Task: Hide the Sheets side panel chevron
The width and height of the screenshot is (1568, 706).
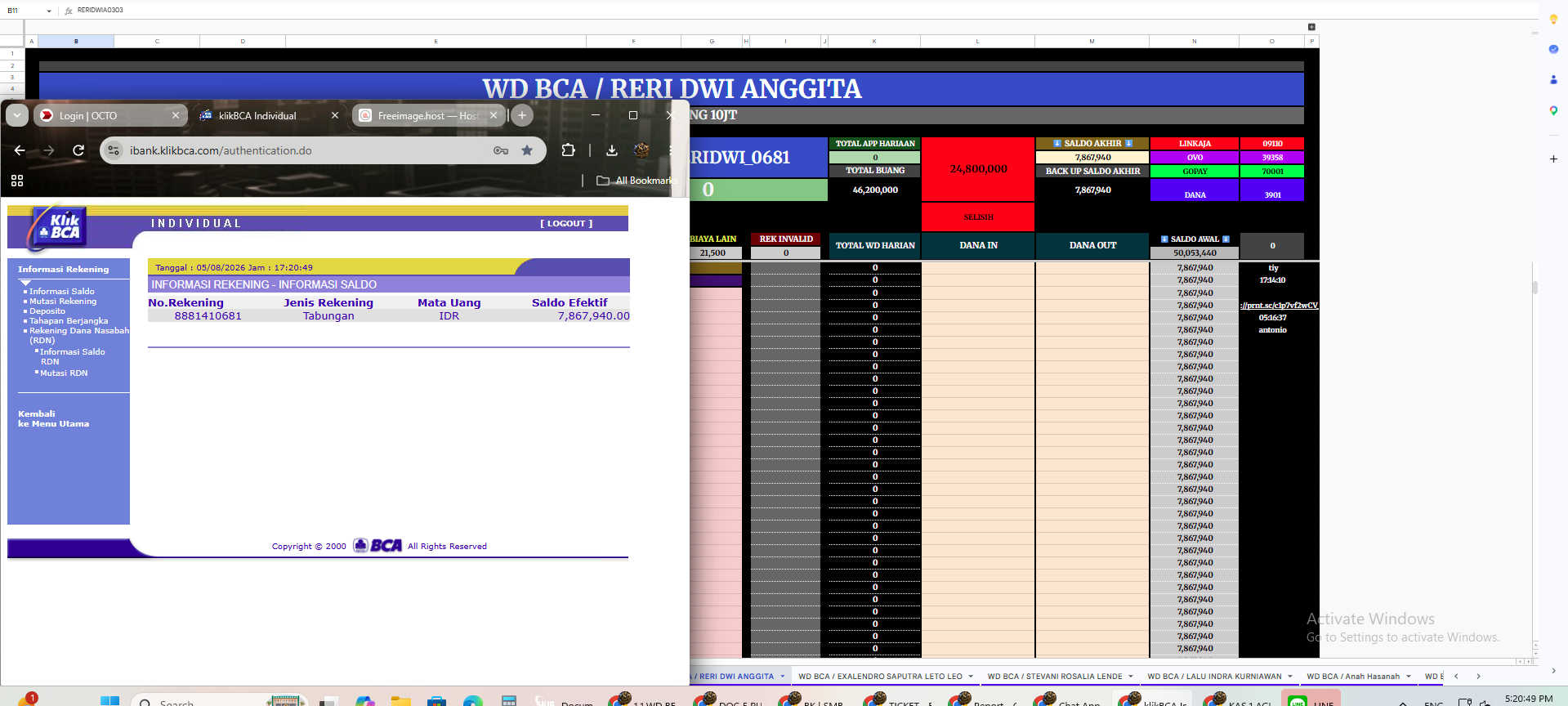Action: pyautogui.click(x=1553, y=671)
